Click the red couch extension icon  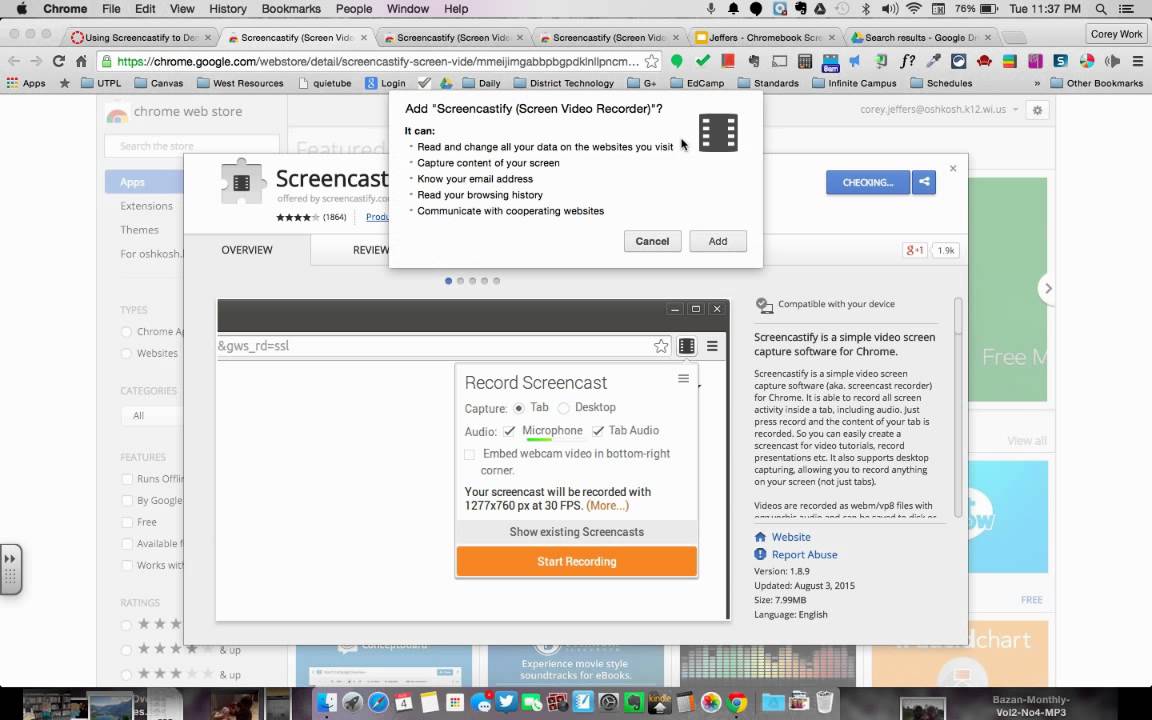pos(984,61)
